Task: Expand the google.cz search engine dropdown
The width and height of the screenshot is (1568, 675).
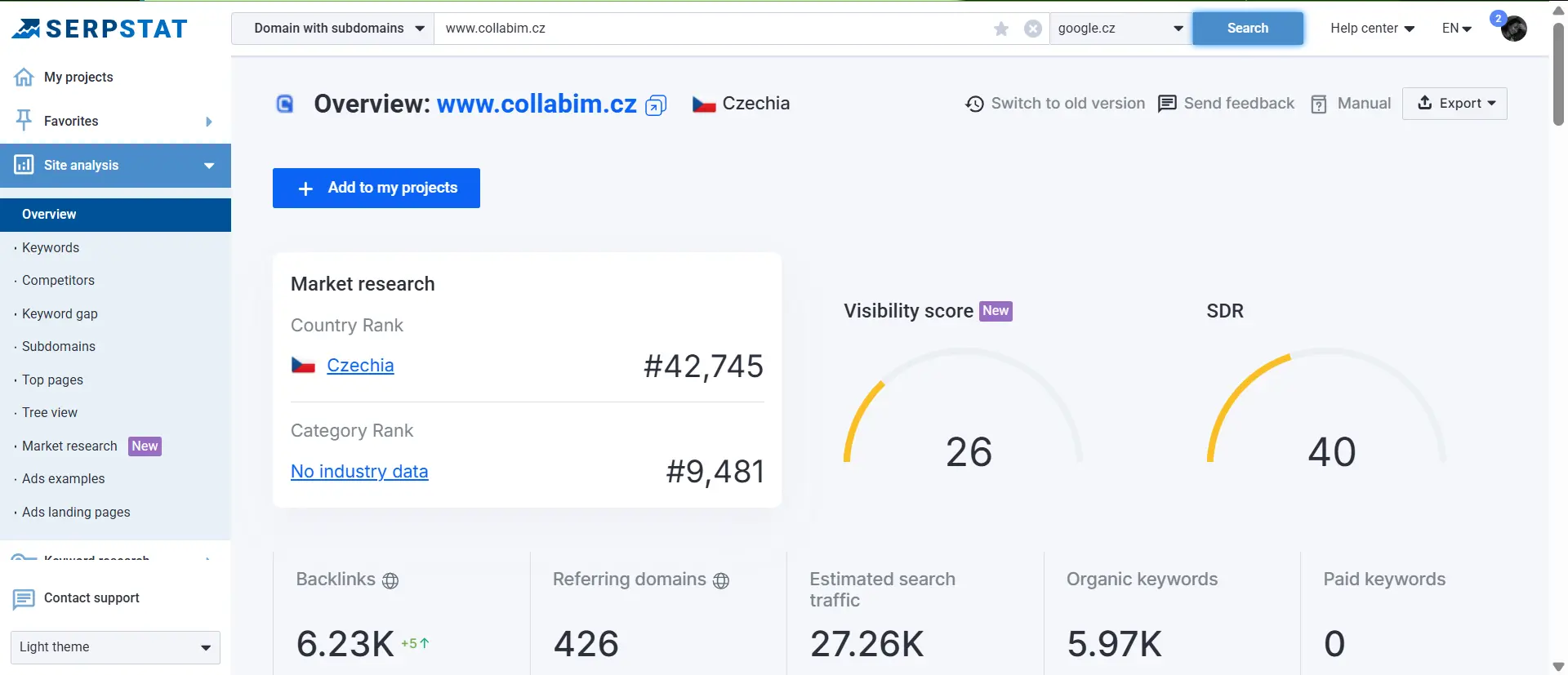Action: (1120, 29)
